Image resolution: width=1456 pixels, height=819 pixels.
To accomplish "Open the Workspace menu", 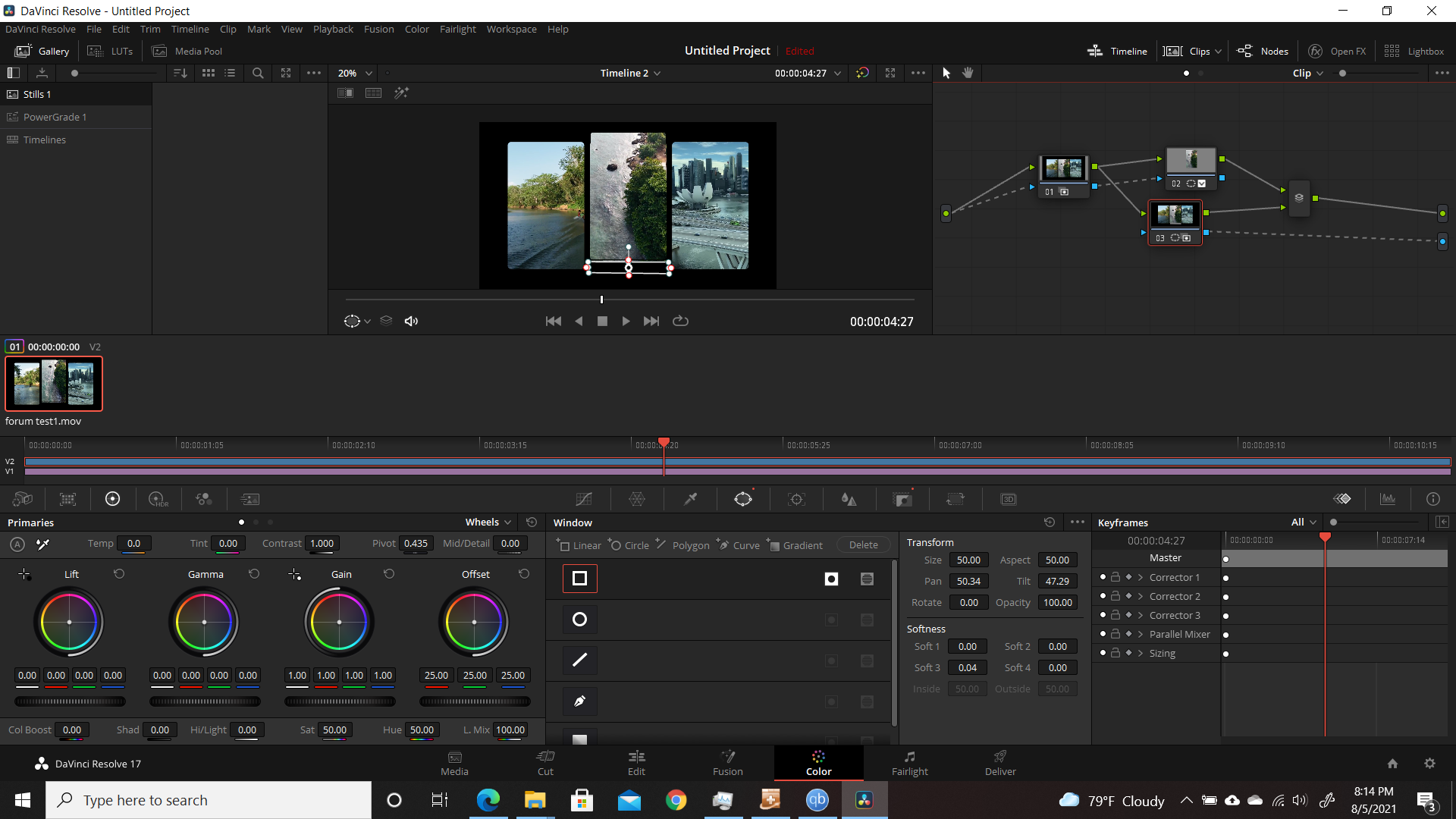I will [x=511, y=29].
